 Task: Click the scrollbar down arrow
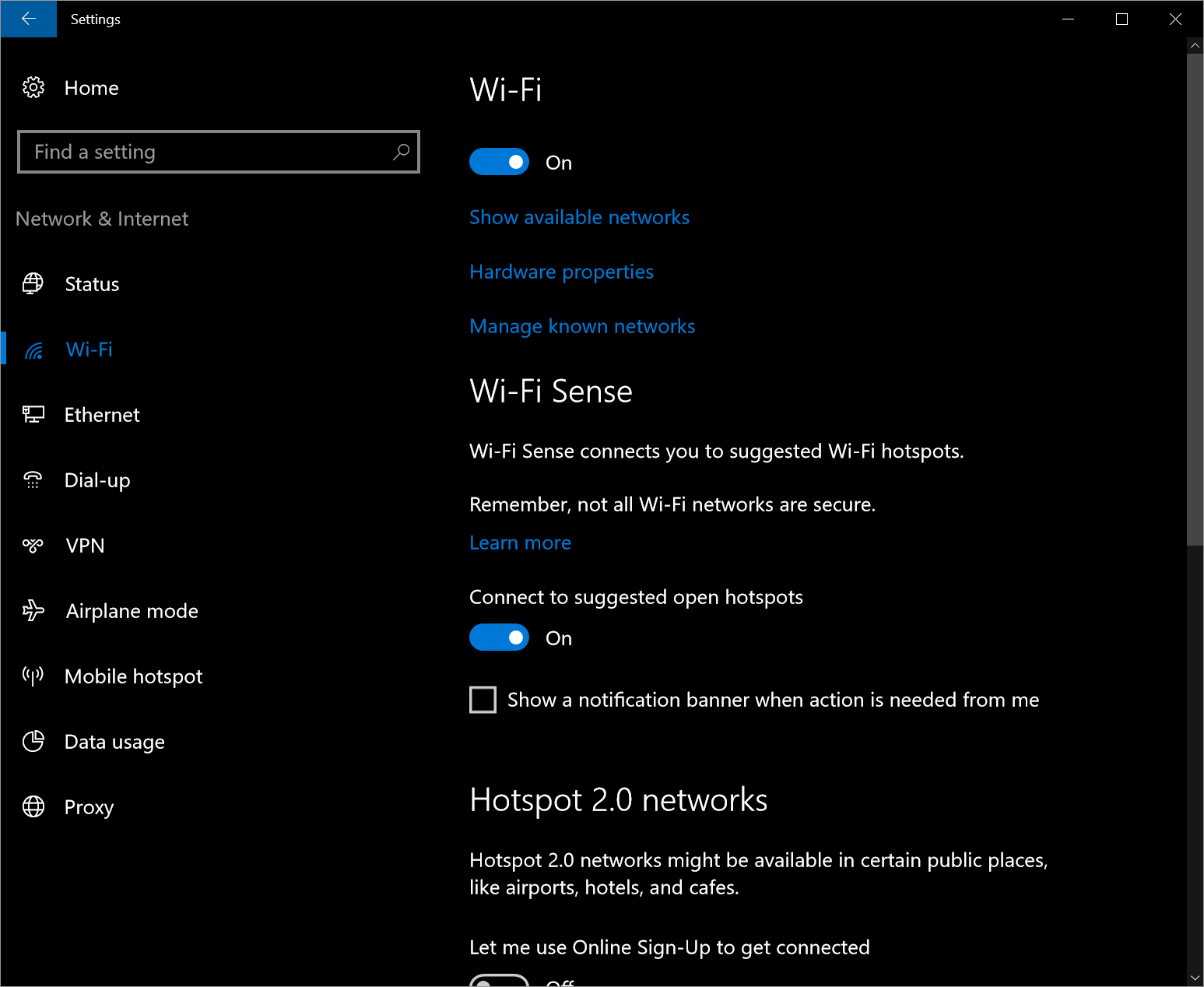pyautogui.click(x=1195, y=978)
